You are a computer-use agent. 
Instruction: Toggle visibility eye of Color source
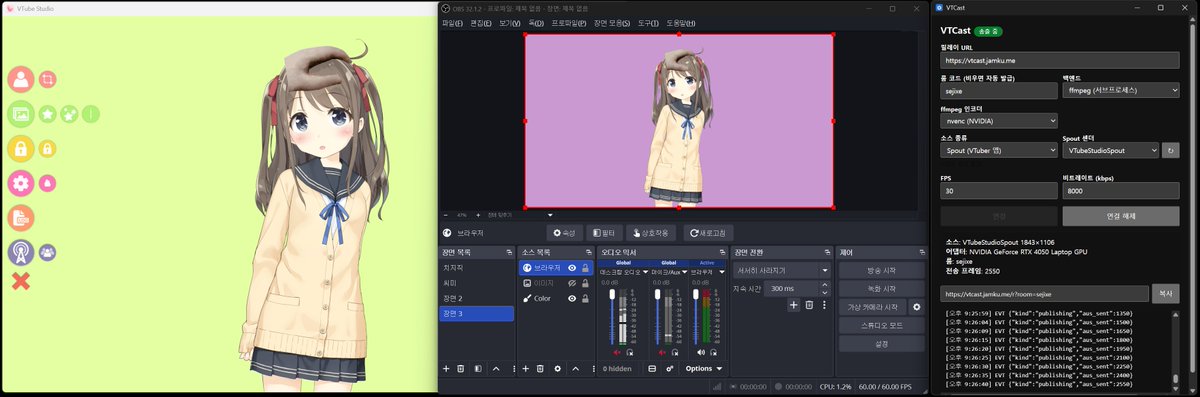coord(571,298)
